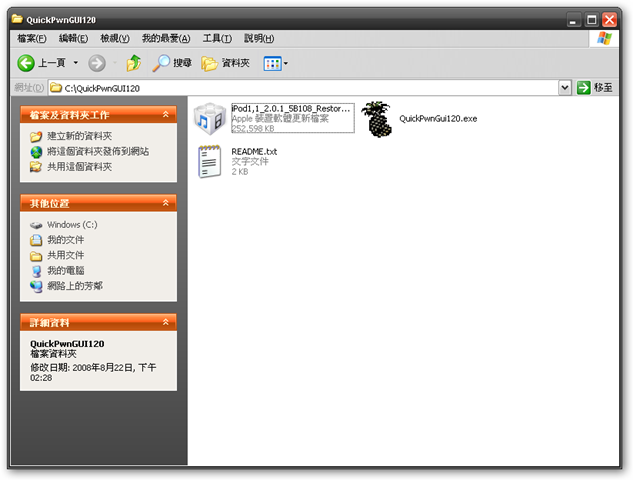633x480 pixels.
Task: Click the share folder hand icon
Action: [x=36, y=167]
